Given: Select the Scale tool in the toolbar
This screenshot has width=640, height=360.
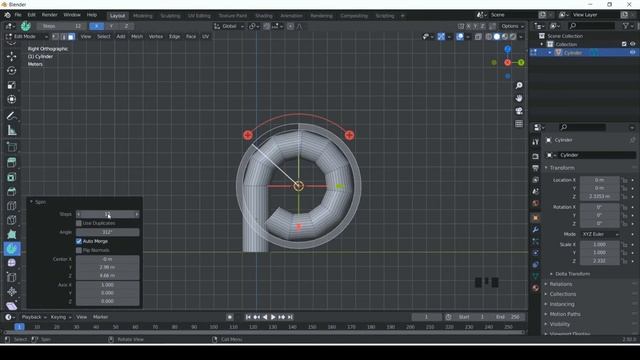Looking at the screenshot, I should pyautogui.click(x=11, y=85).
